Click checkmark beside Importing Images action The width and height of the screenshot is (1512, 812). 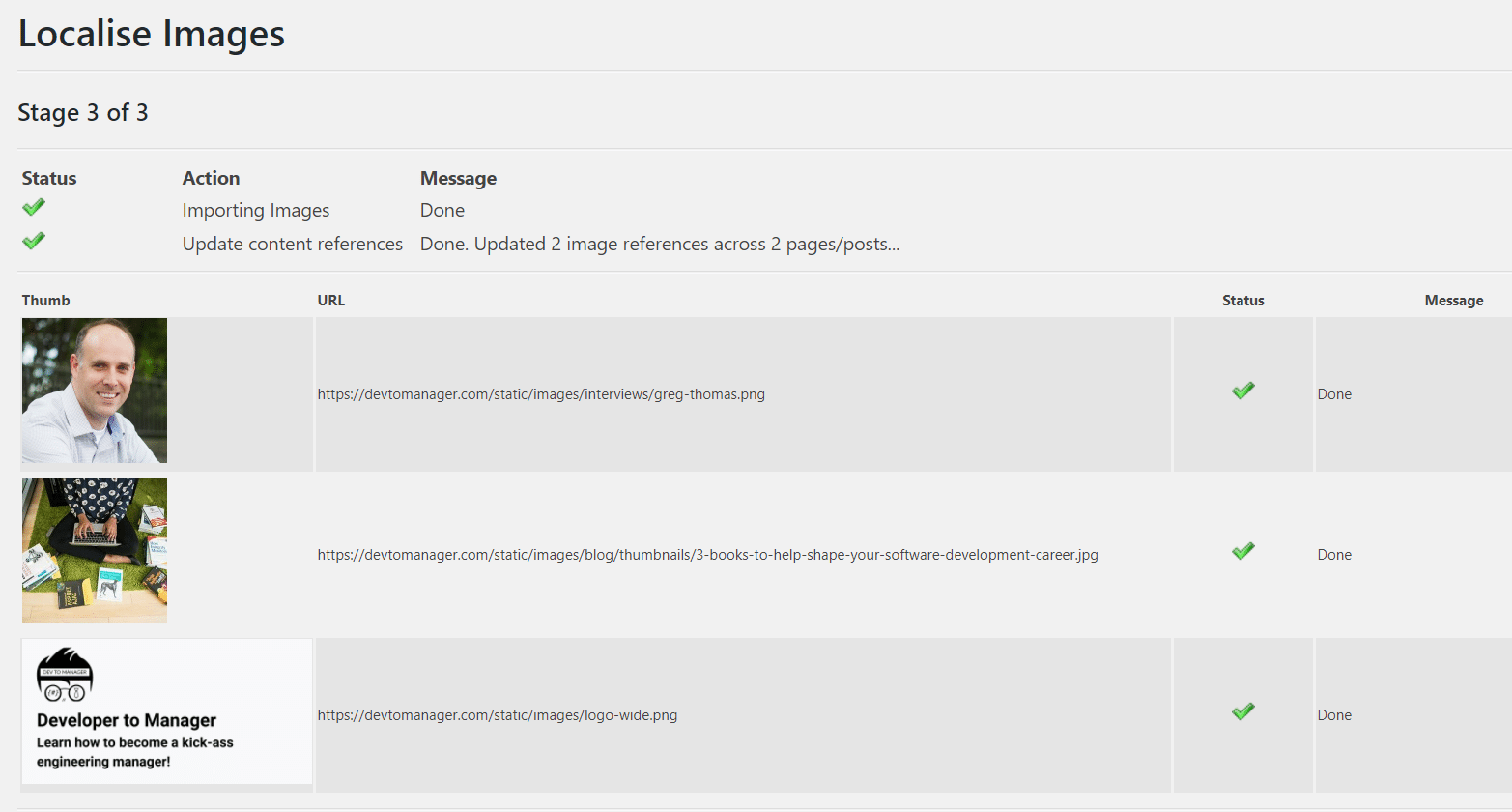(x=33, y=207)
